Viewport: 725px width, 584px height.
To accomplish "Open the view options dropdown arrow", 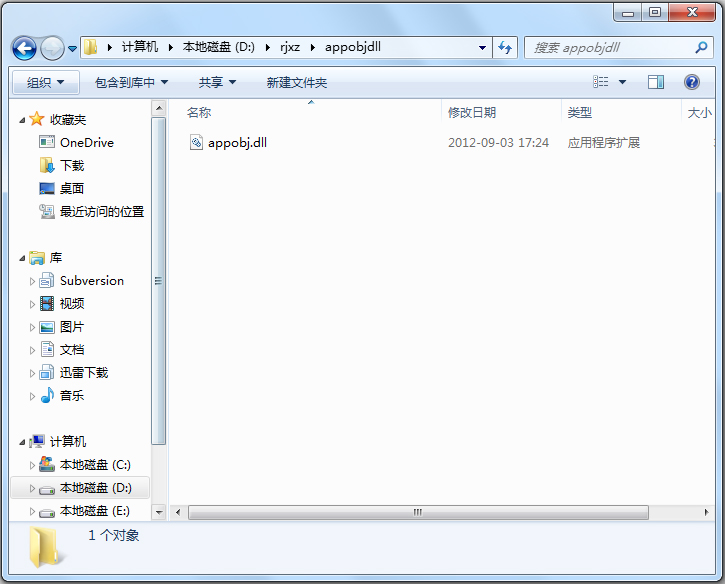I will [622, 82].
